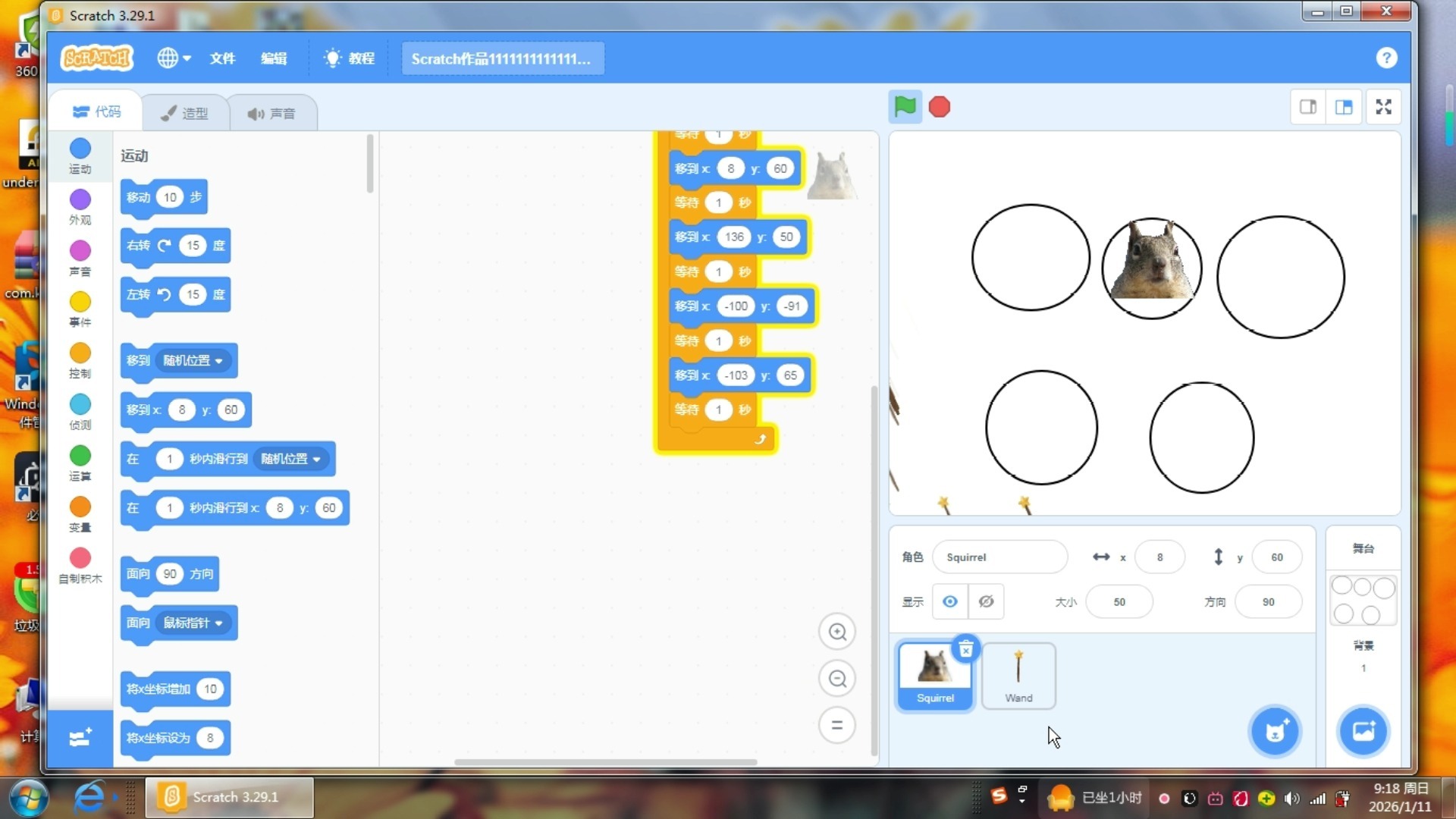Zoom out of the code workspace
The height and width of the screenshot is (819, 1456).
tap(837, 679)
